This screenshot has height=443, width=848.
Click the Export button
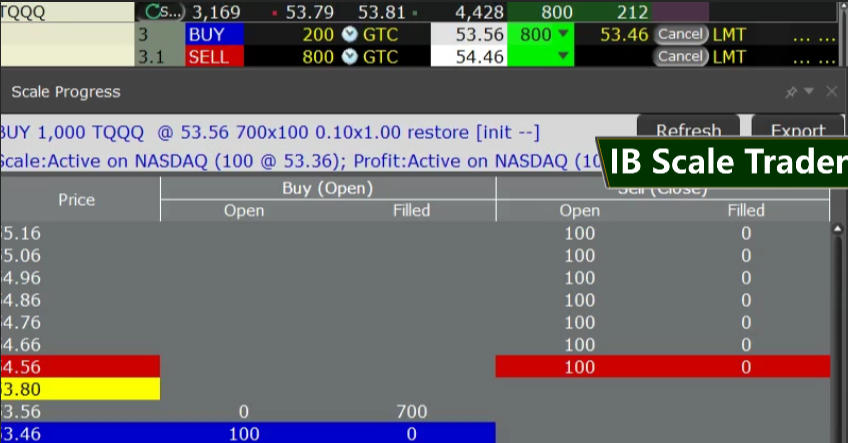click(796, 131)
